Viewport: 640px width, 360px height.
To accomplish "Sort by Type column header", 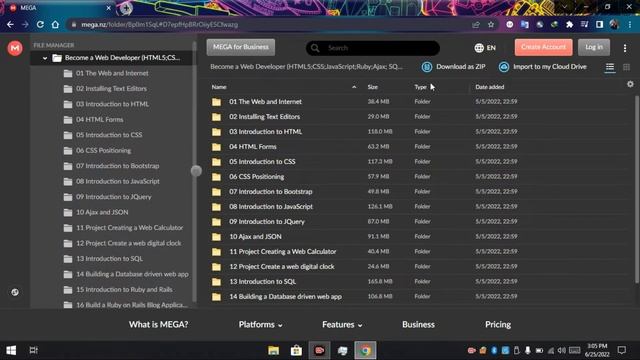I will click(x=420, y=87).
